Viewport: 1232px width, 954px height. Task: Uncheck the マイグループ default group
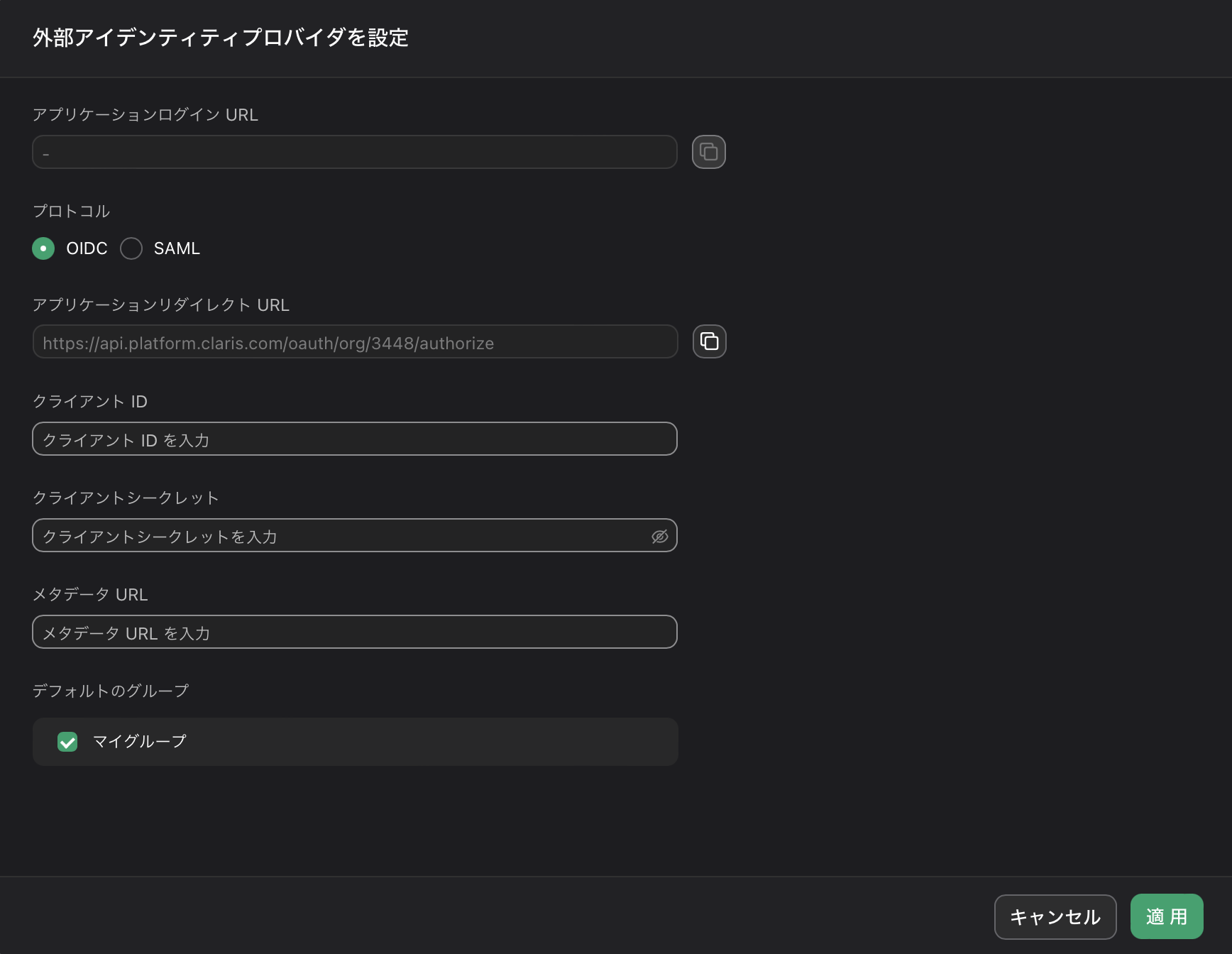67,742
